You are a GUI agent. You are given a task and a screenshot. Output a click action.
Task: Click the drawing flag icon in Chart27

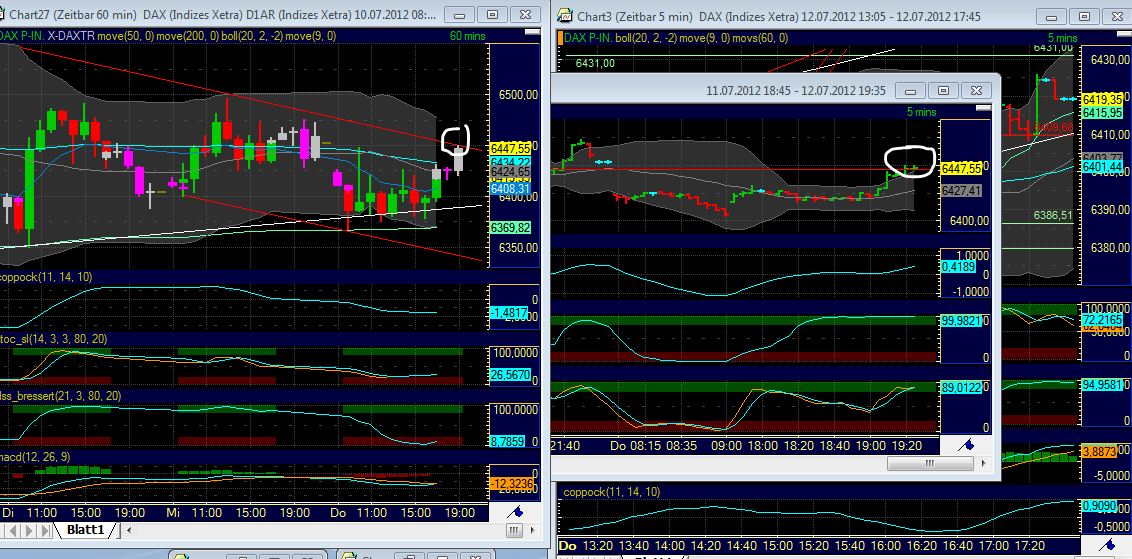click(515, 512)
